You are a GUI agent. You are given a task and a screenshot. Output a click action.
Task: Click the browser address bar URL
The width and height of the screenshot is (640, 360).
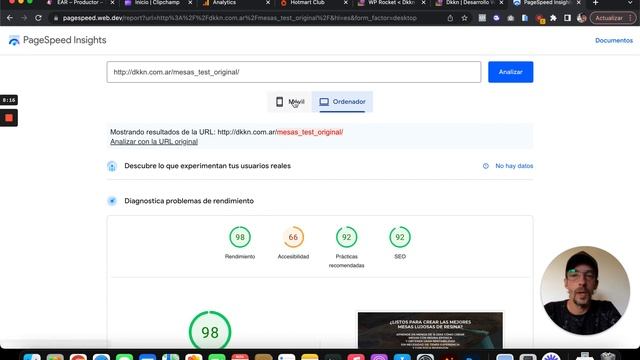click(x=240, y=18)
